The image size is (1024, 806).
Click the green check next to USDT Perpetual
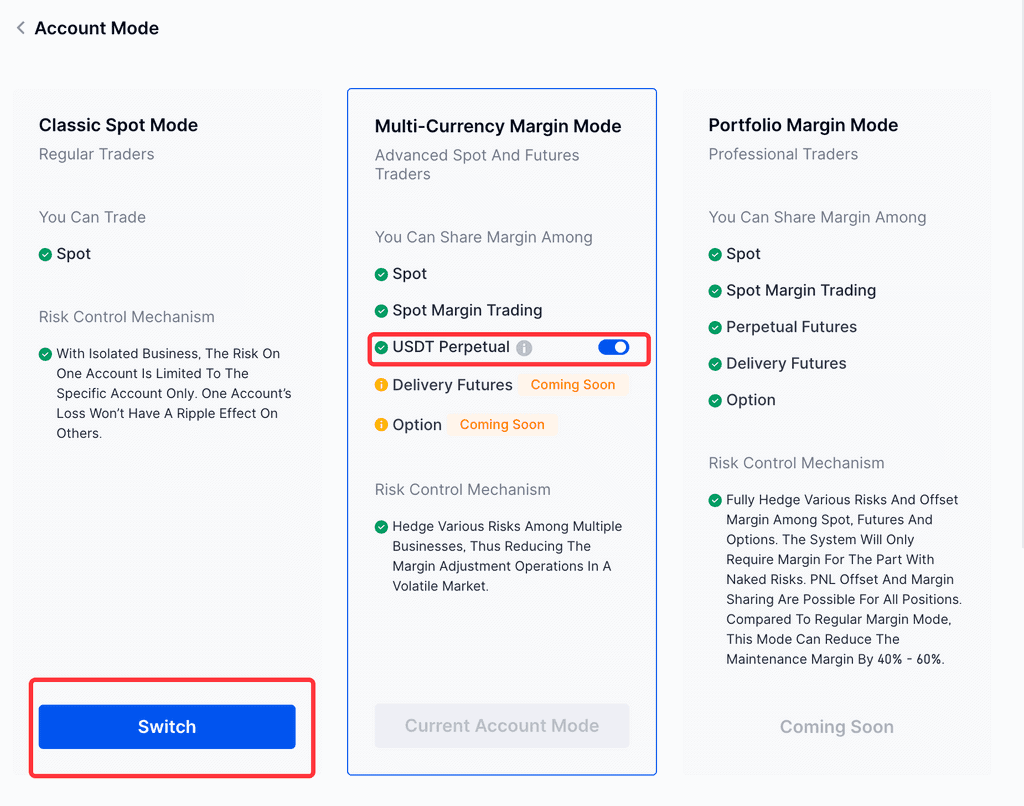[381, 348]
